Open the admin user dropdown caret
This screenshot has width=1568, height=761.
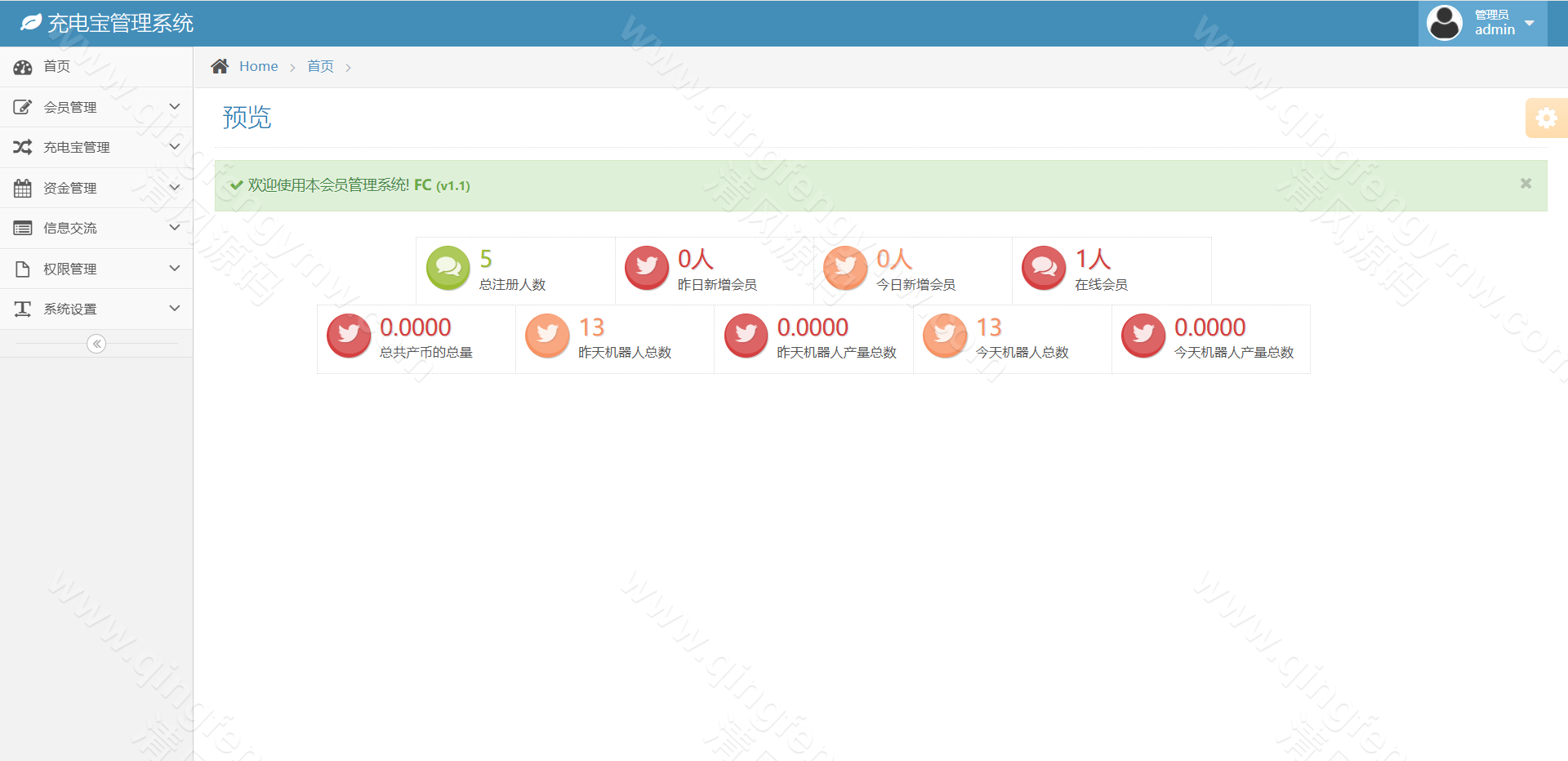pyautogui.click(x=1530, y=23)
